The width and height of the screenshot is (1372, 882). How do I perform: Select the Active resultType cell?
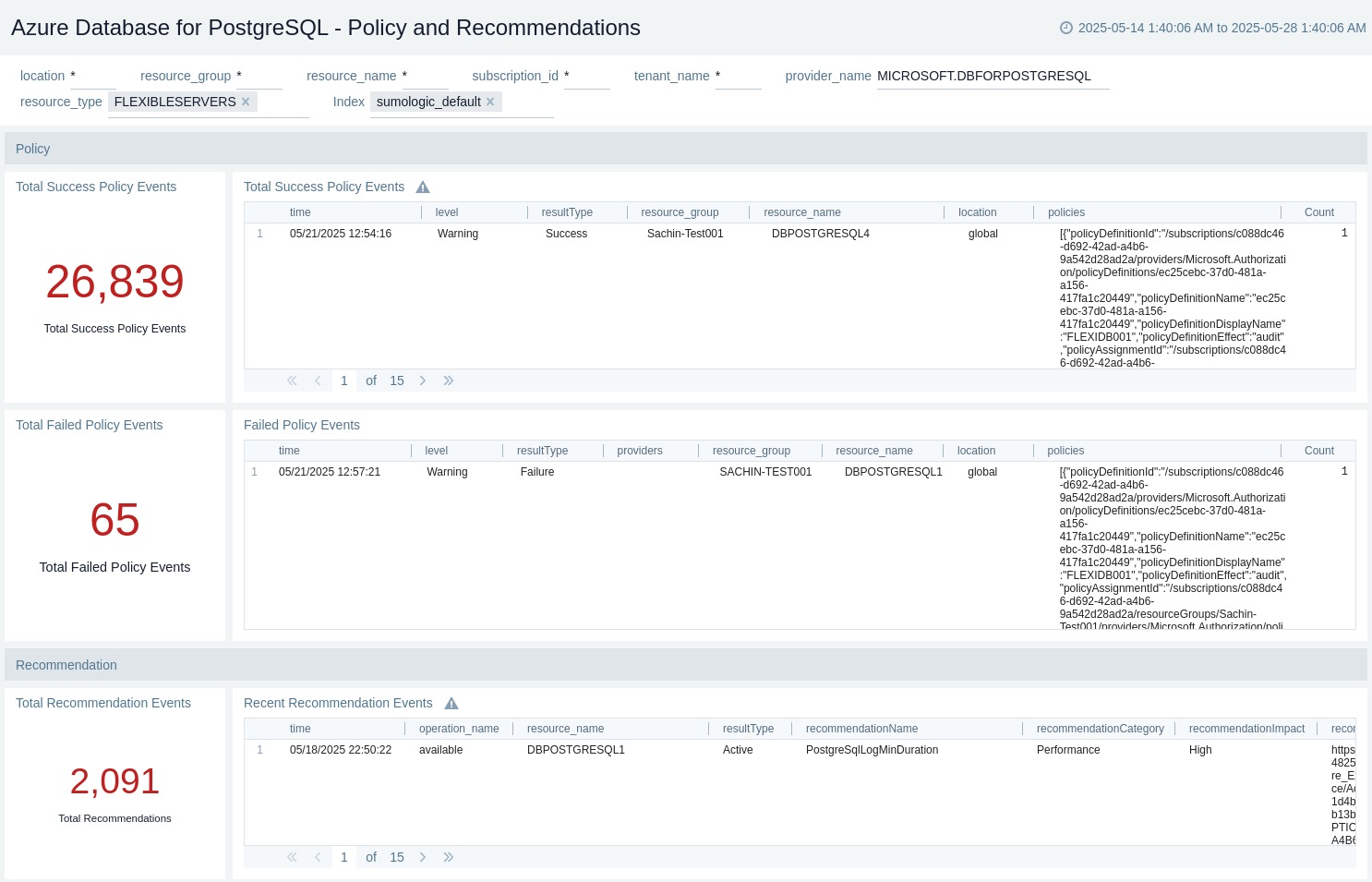738,750
